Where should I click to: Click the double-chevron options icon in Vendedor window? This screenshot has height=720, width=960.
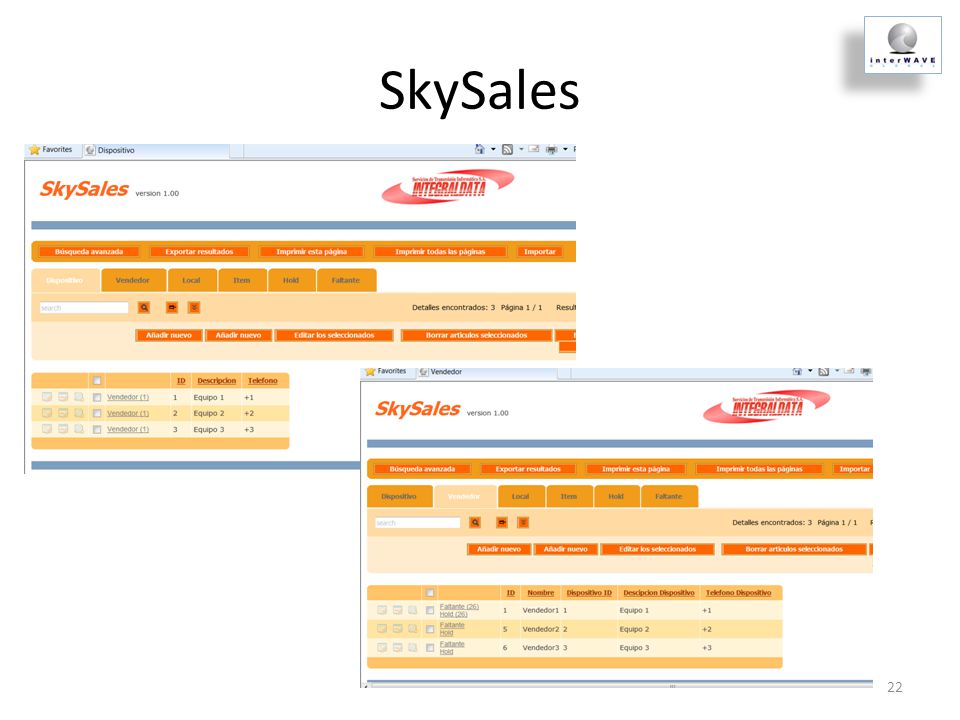point(523,522)
